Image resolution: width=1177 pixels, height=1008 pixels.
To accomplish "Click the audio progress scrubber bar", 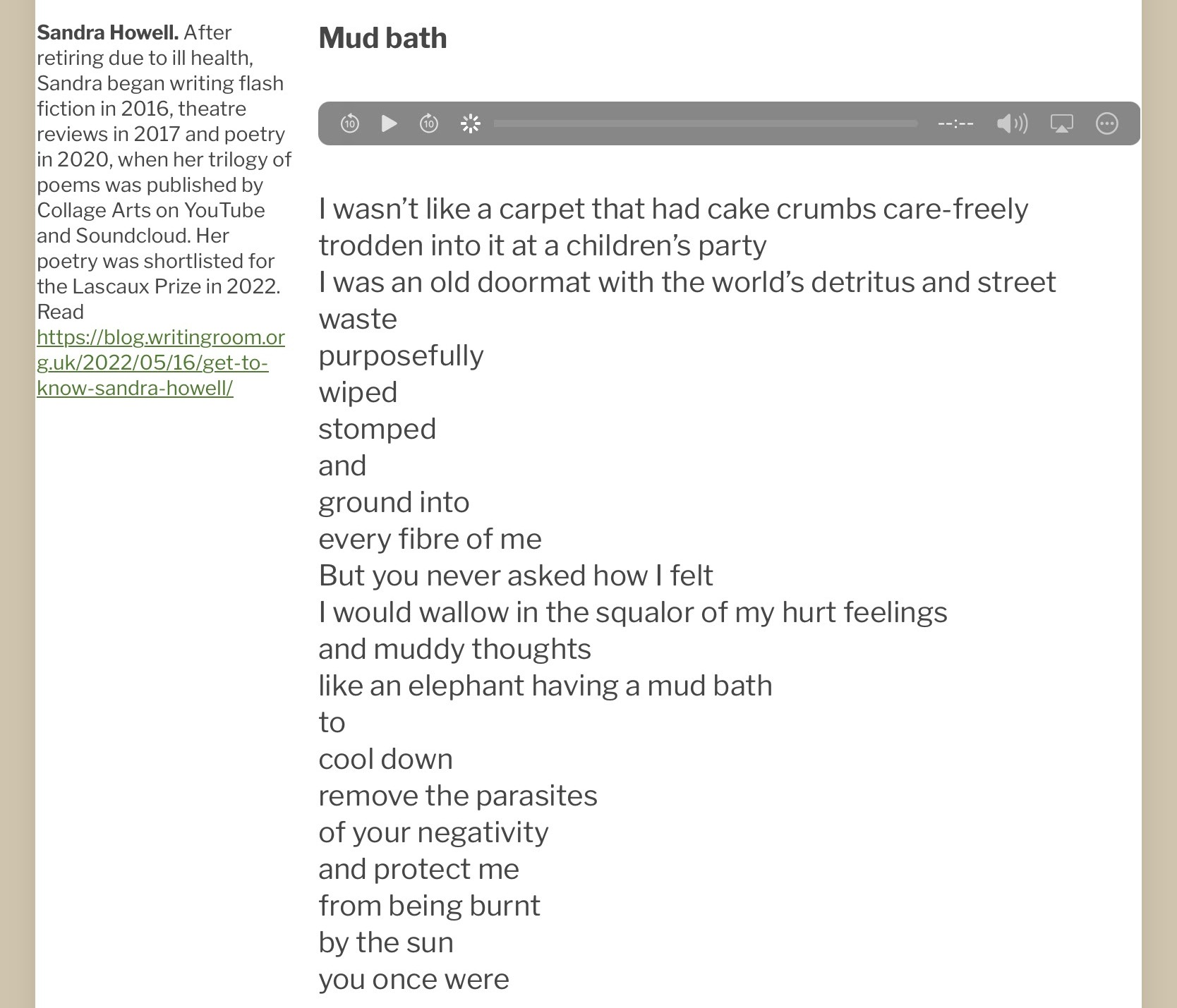I will click(706, 124).
